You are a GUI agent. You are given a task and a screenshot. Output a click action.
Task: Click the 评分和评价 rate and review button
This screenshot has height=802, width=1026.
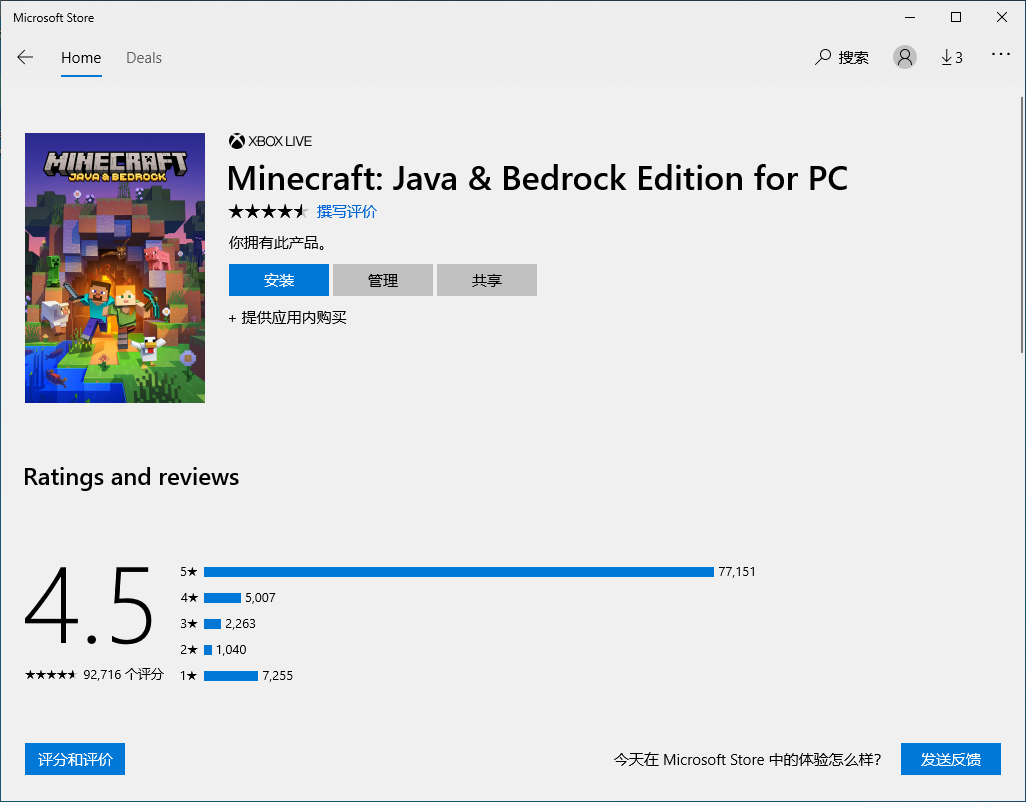click(75, 759)
